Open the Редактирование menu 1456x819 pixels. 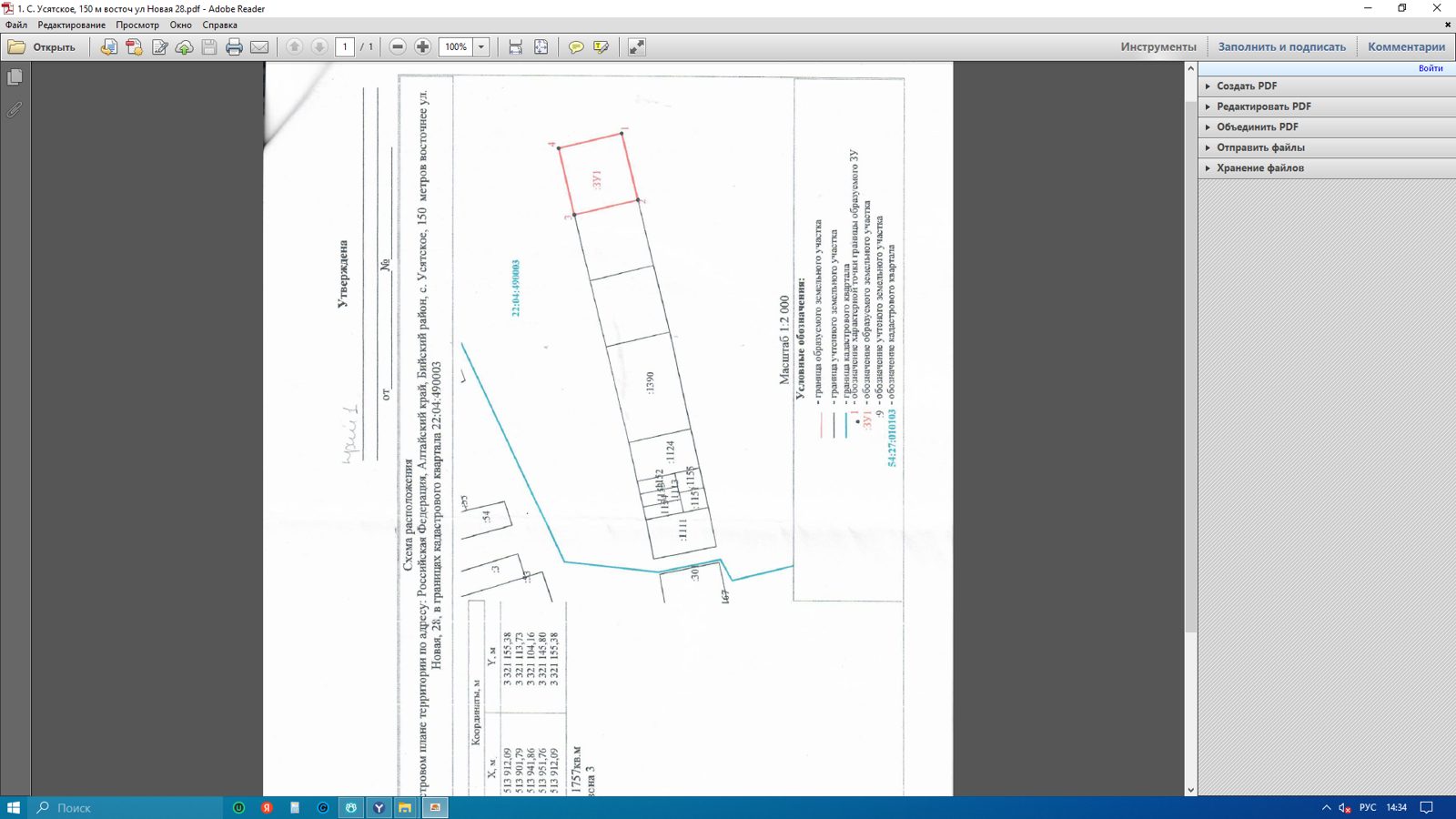point(72,25)
